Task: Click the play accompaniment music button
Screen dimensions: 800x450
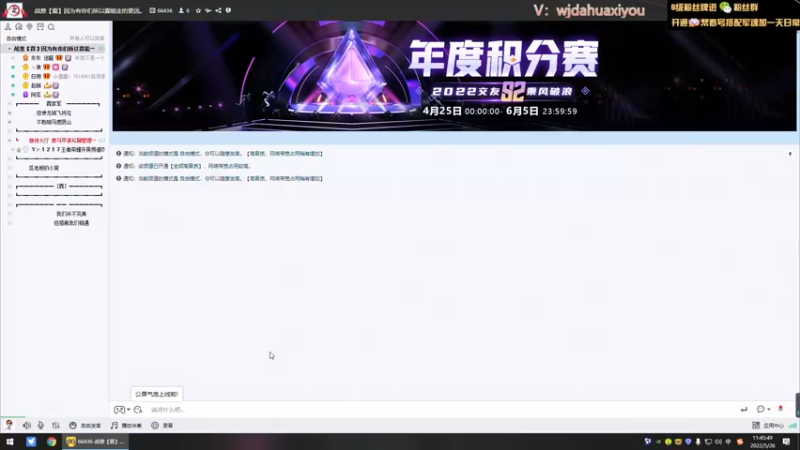Action: pos(126,426)
